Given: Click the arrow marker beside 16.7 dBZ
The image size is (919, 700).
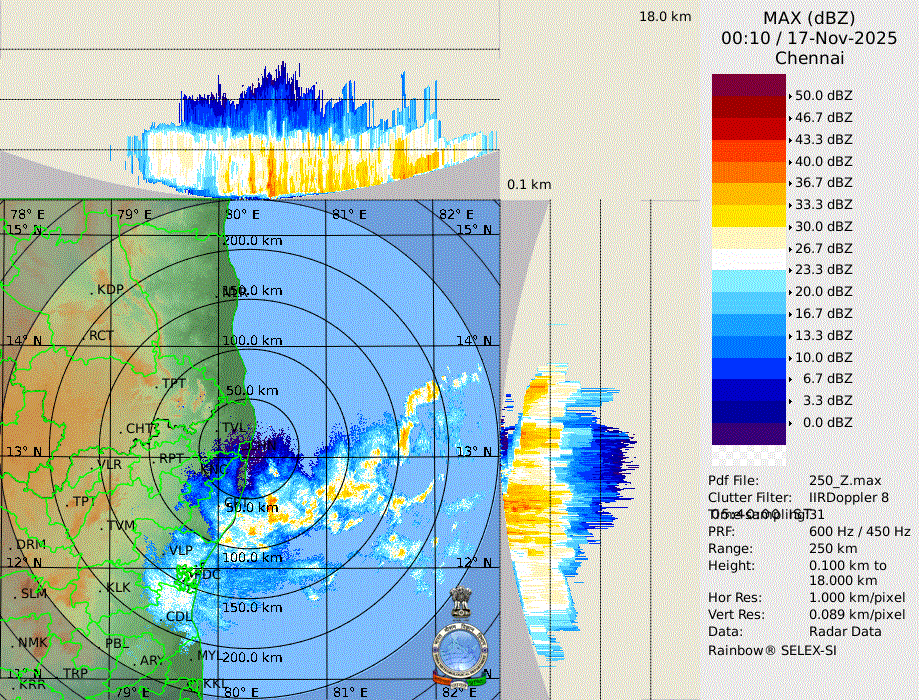Looking at the screenshot, I should [x=791, y=314].
